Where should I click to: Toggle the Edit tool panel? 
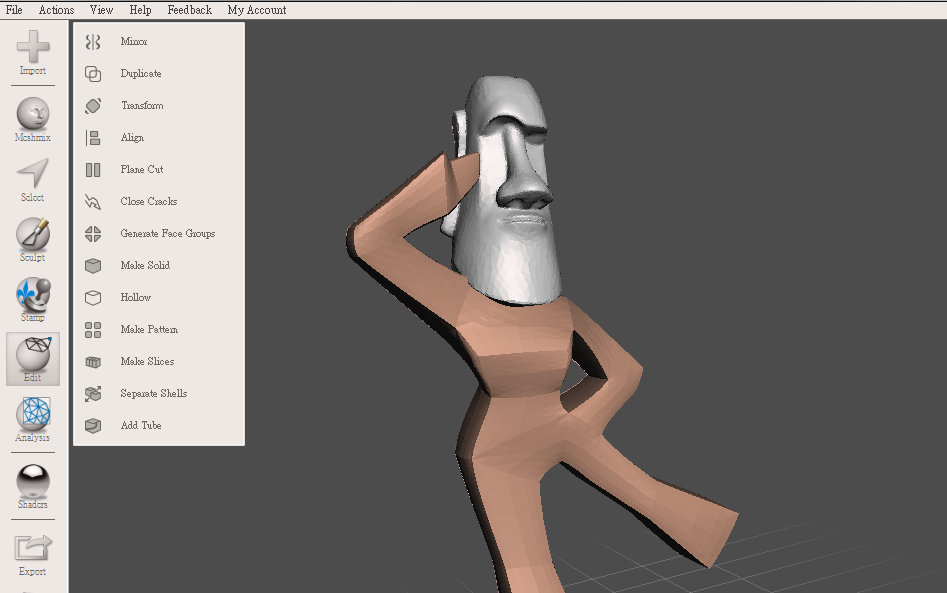coord(33,359)
